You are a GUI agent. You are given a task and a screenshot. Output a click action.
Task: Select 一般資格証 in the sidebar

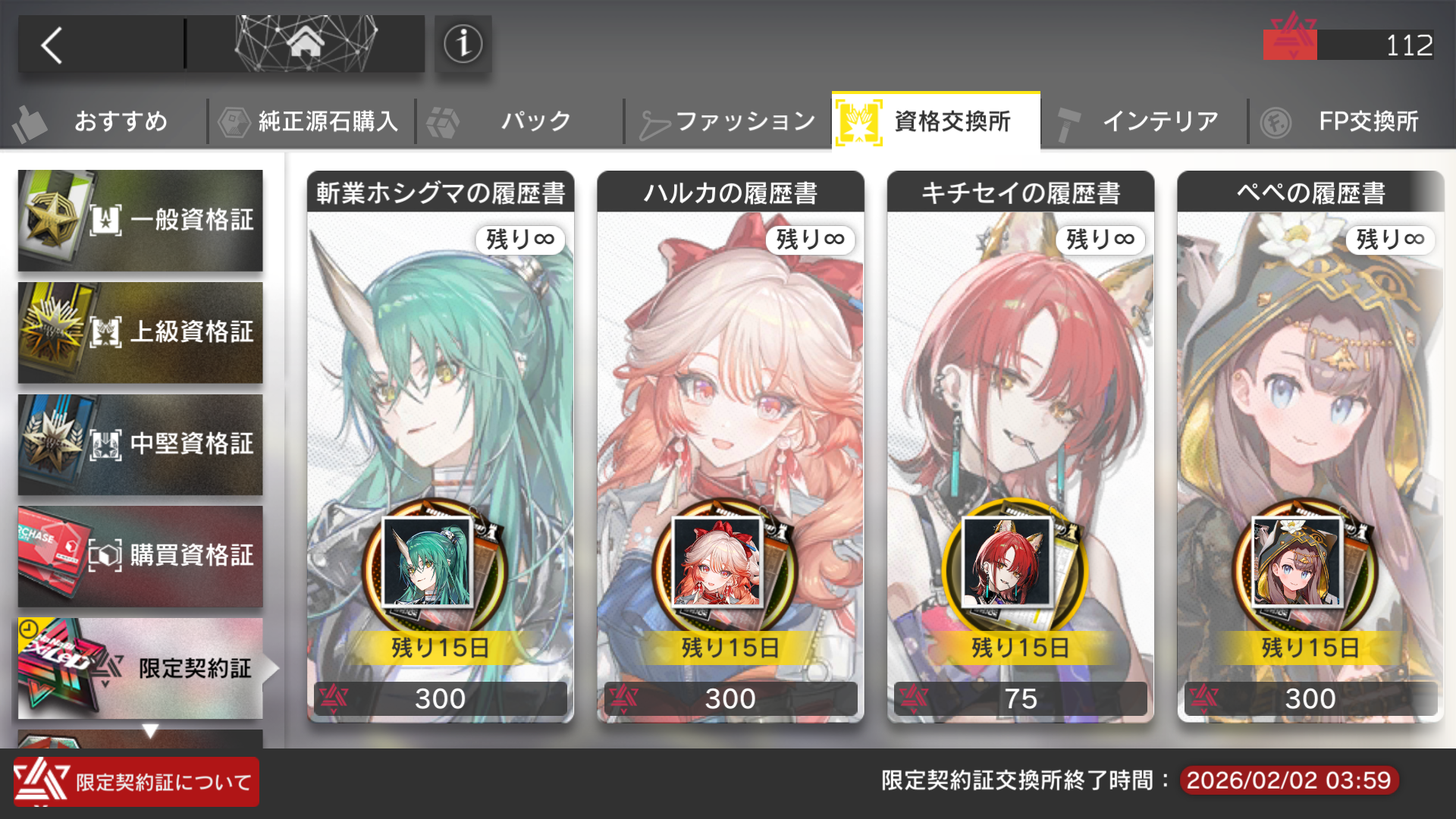click(140, 220)
